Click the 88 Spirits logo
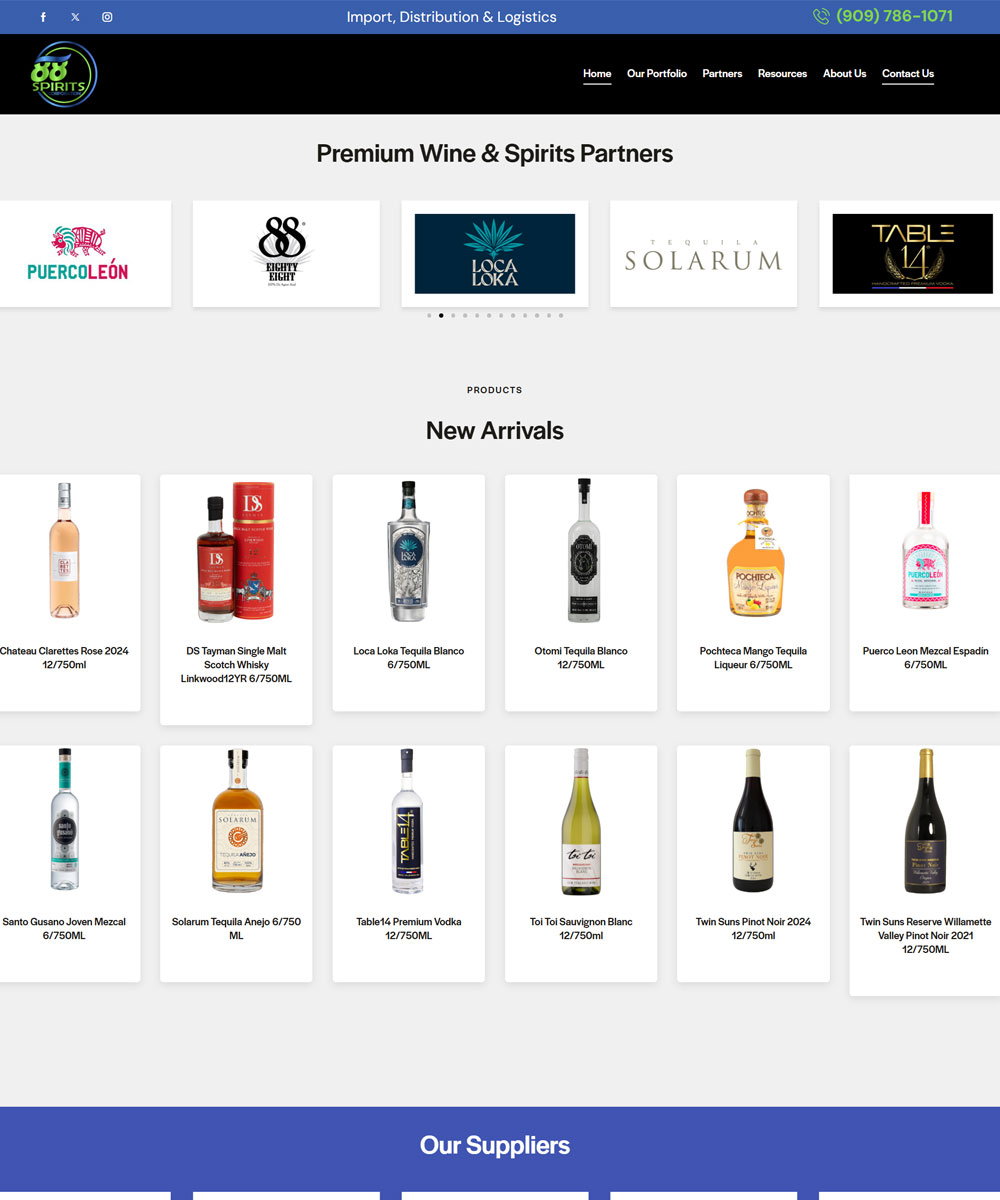The width and height of the screenshot is (1000, 1200). coord(63,74)
